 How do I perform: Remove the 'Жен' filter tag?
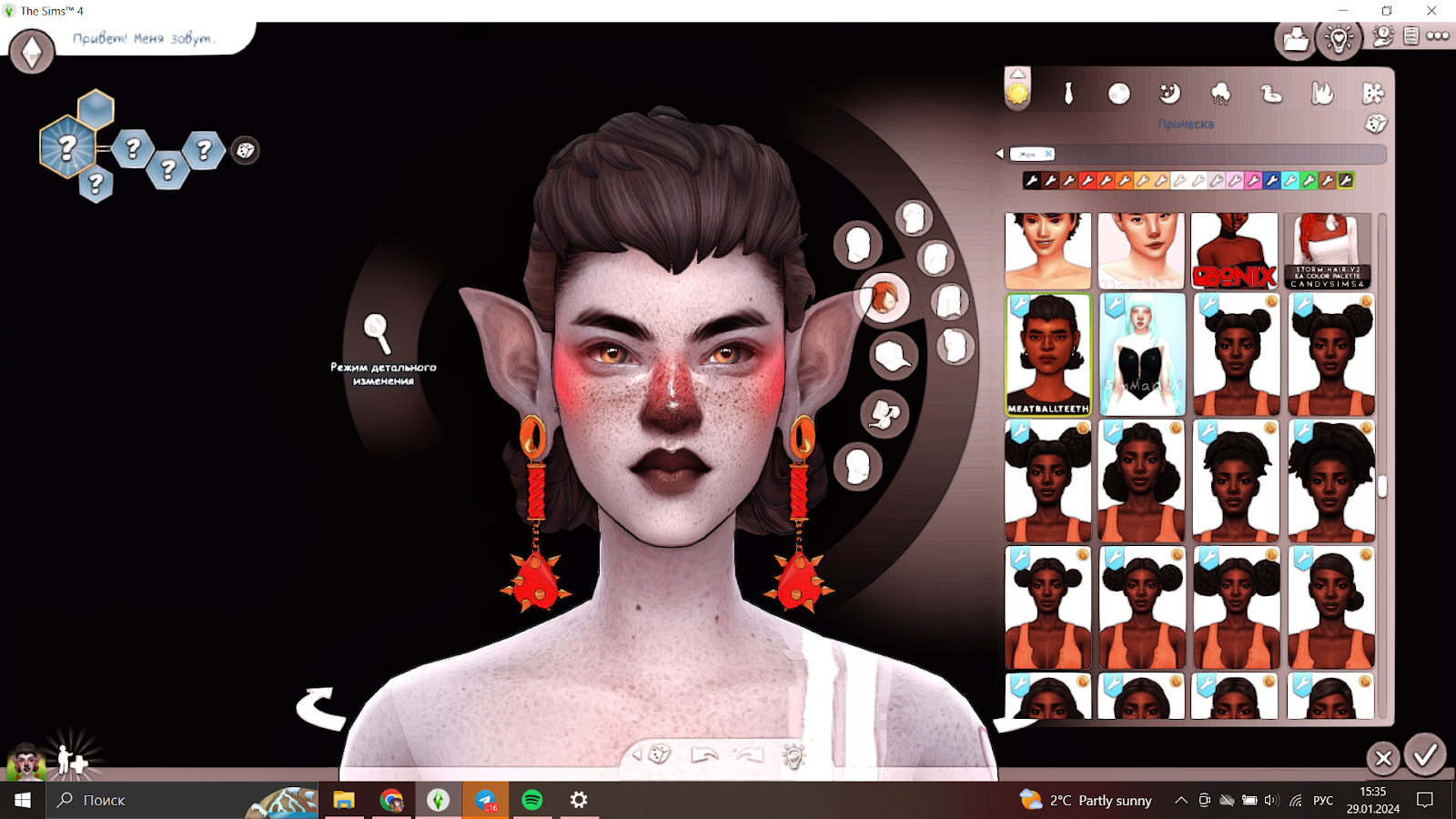coord(1048,154)
